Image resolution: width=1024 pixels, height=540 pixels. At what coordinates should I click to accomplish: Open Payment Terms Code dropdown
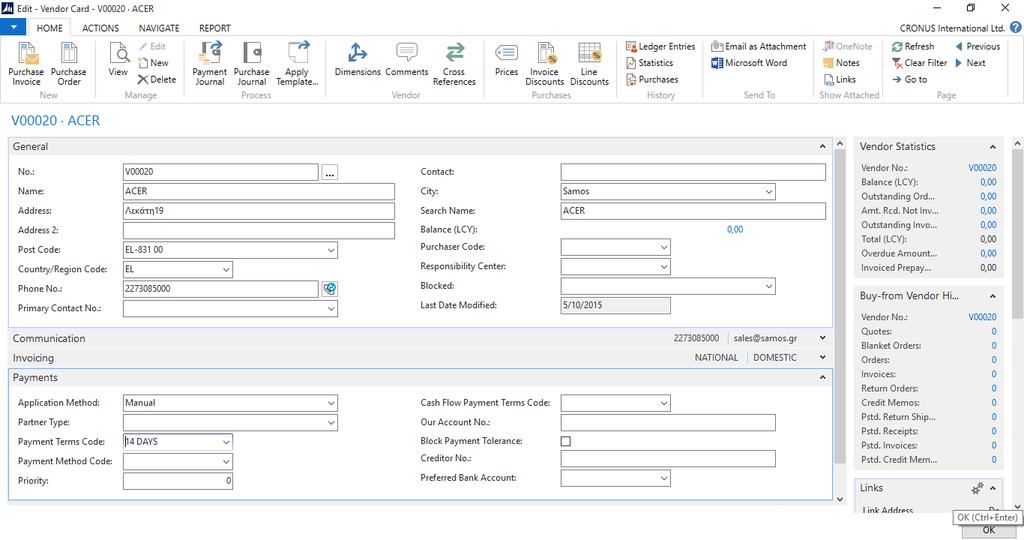(x=226, y=442)
